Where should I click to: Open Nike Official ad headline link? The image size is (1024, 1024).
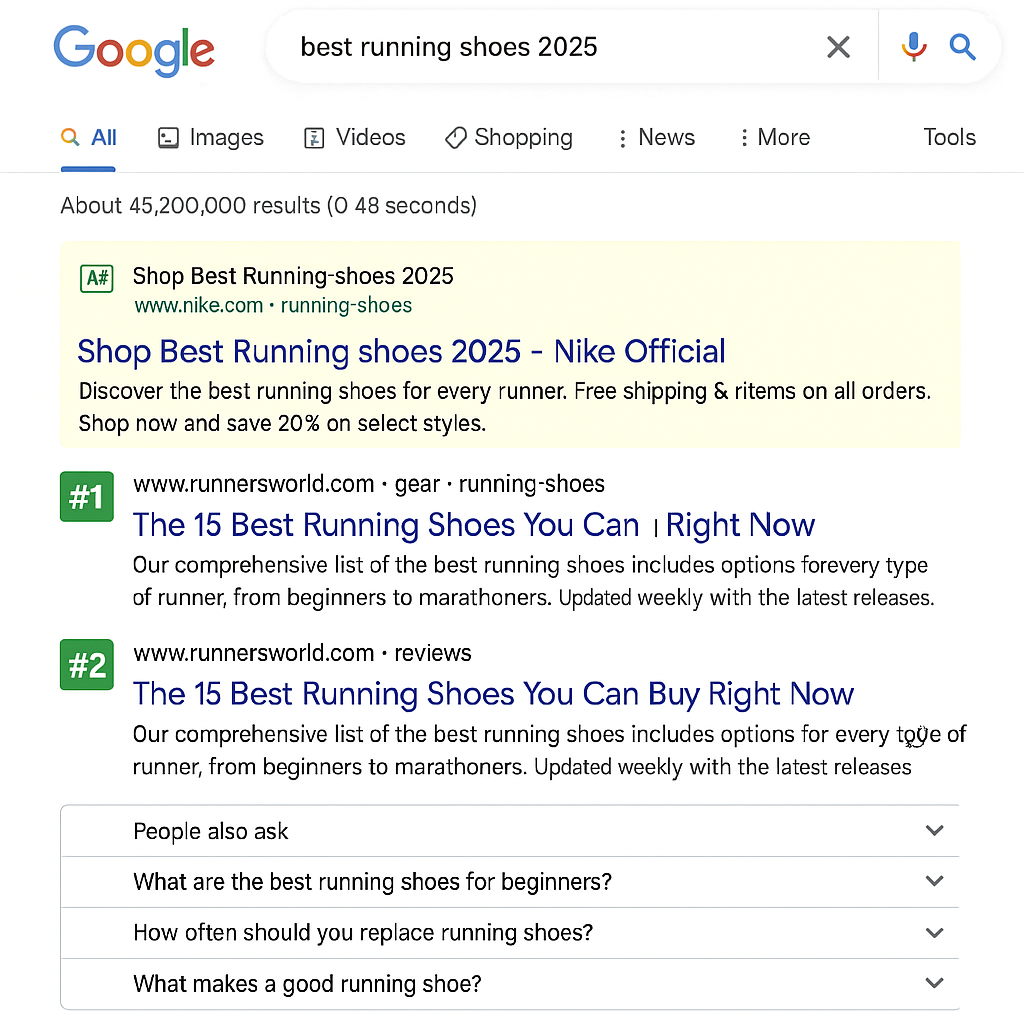pos(401,351)
